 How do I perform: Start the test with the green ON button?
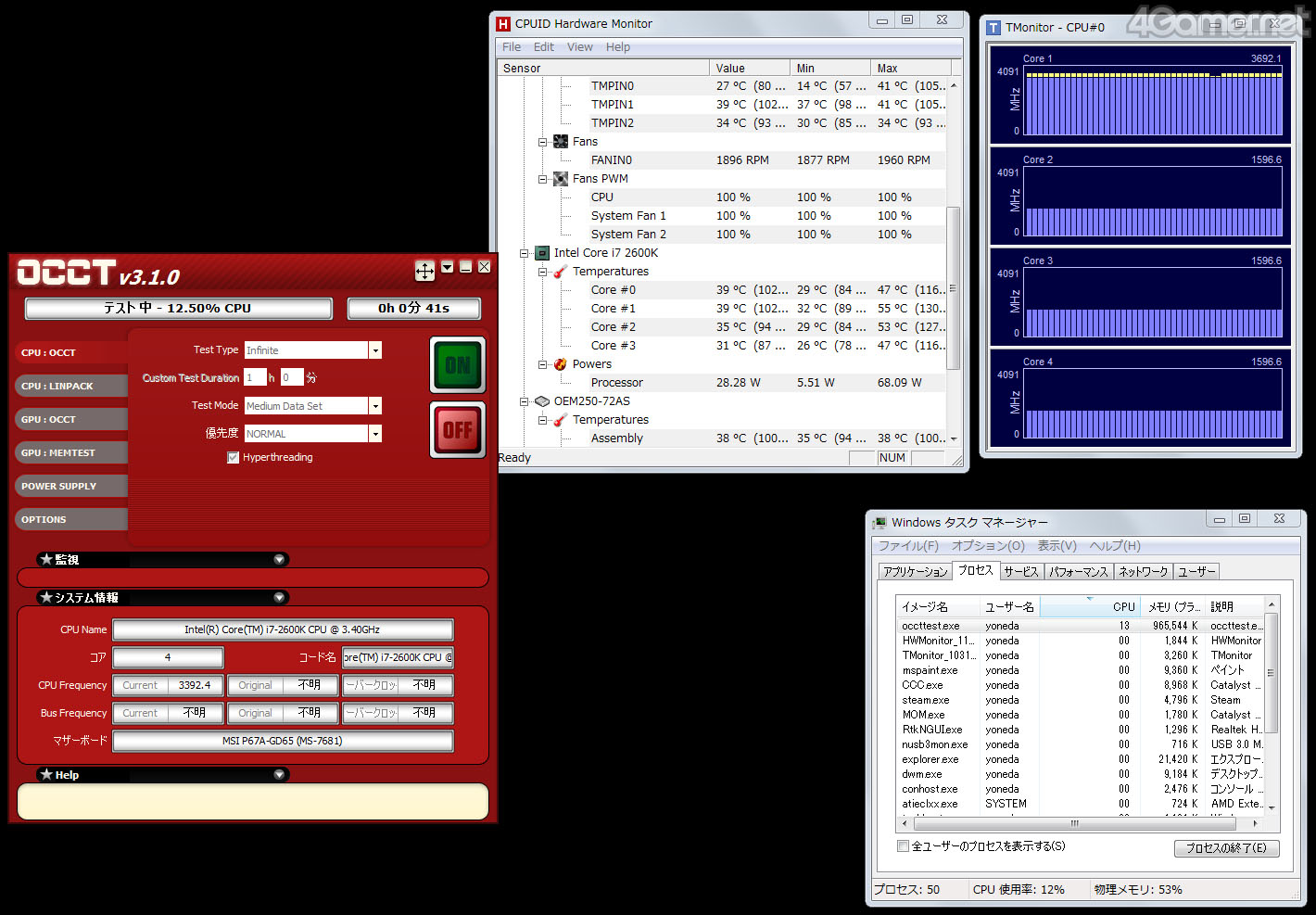point(458,365)
